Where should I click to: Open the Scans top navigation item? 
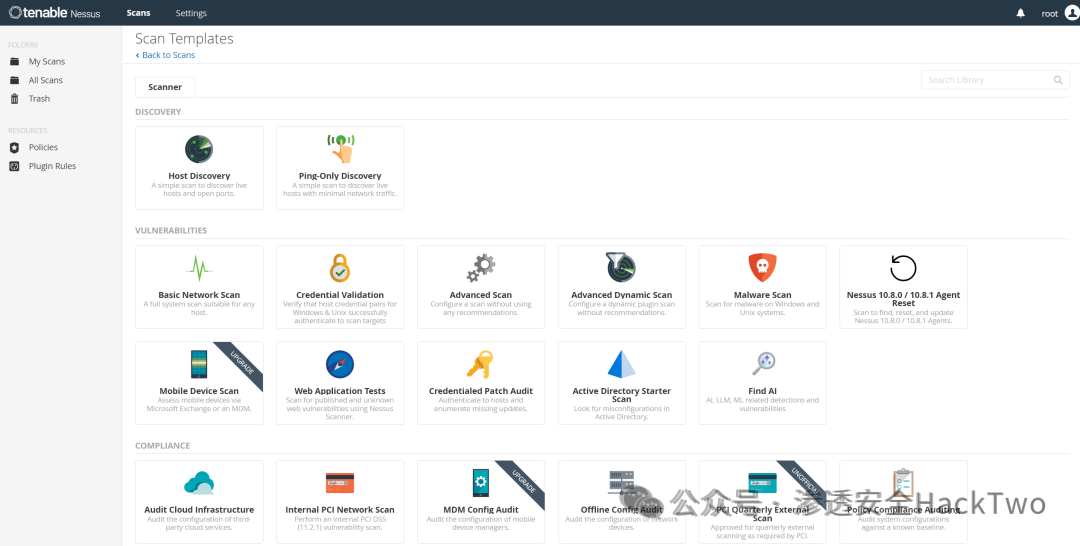(x=138, y=13)
